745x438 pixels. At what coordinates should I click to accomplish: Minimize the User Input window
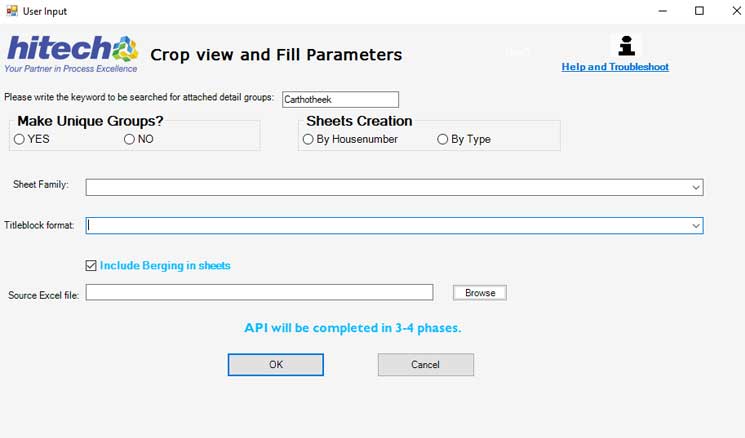tap(663, 11)
